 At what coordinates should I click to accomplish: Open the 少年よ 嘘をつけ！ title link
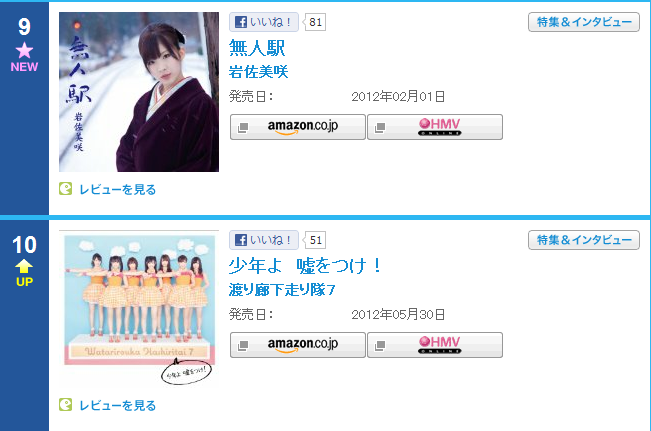[x=305, y=266]
